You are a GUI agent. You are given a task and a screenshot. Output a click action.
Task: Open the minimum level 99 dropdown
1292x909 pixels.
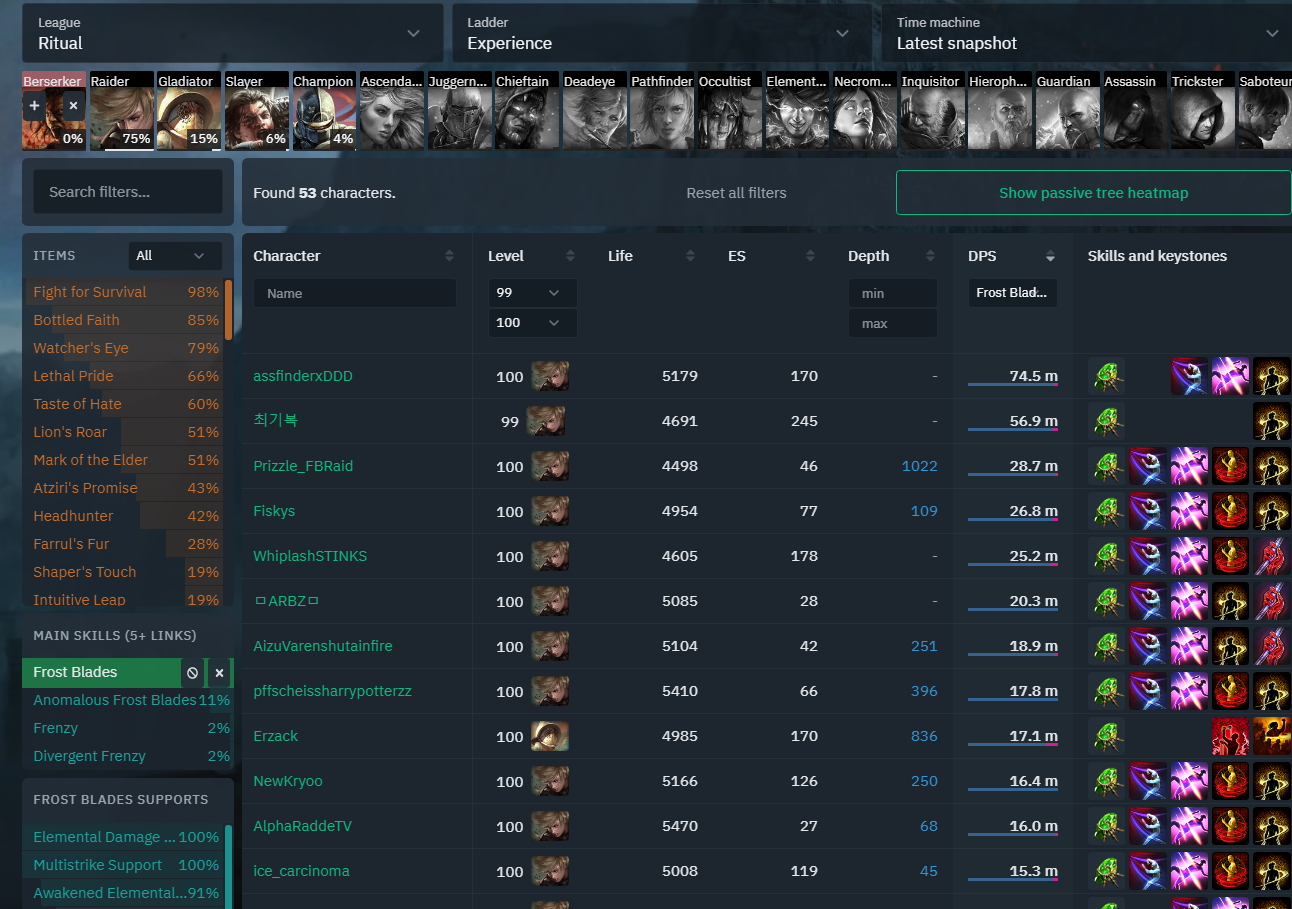coord(532,293)
